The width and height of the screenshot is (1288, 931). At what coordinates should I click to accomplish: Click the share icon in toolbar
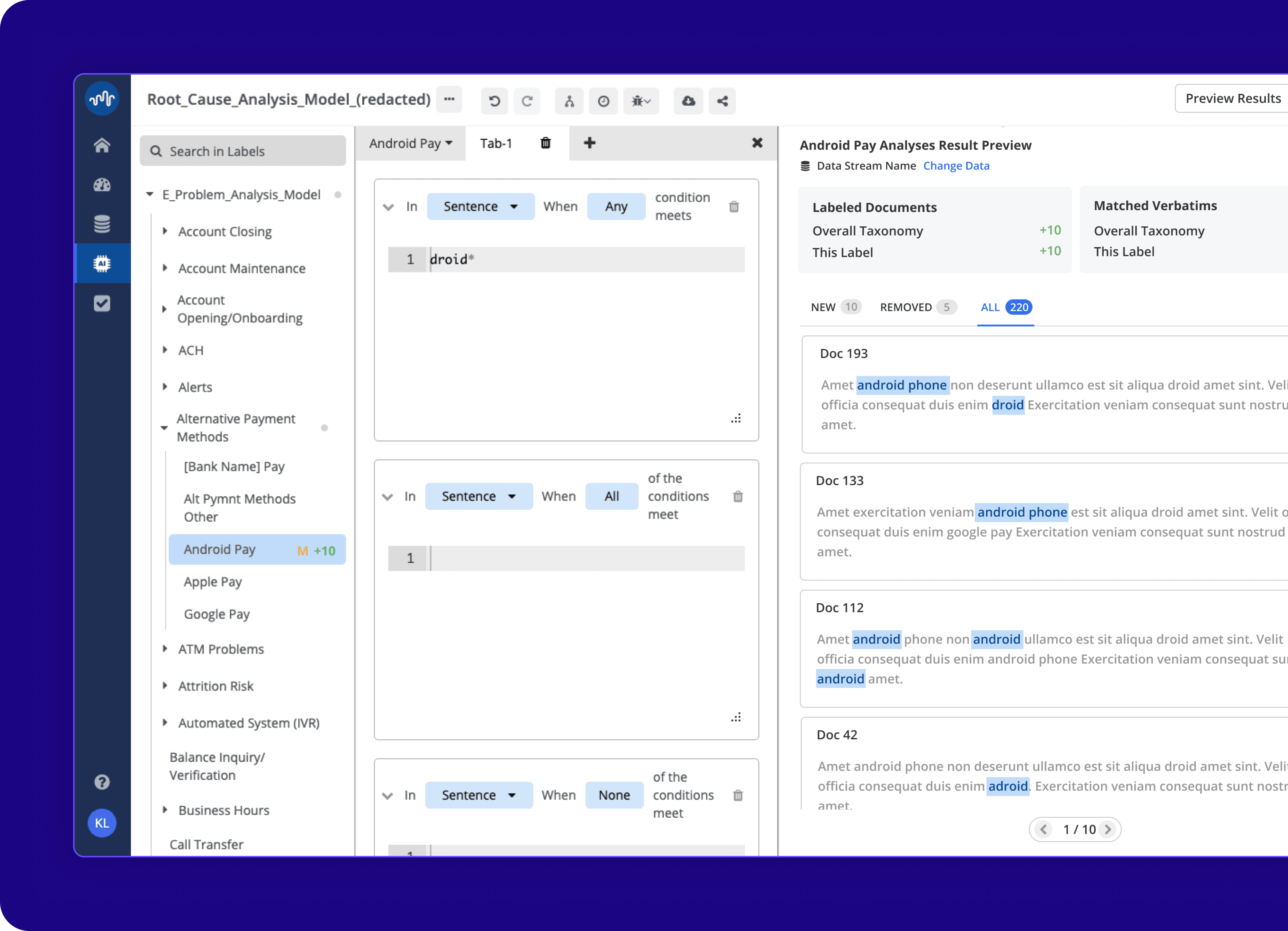[722, 101]
